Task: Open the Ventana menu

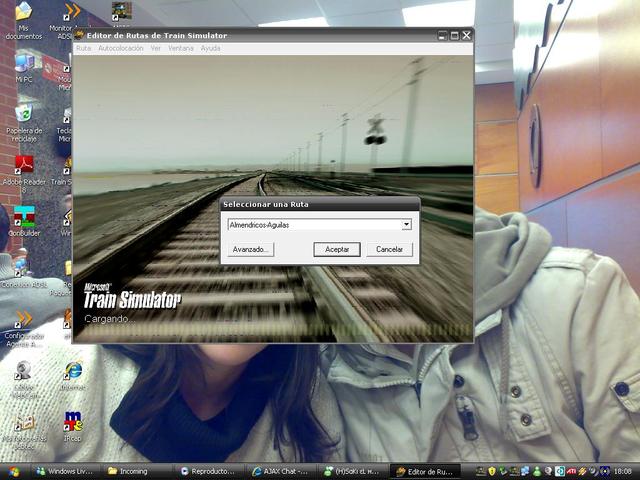Action: click(x=180, y=48)
